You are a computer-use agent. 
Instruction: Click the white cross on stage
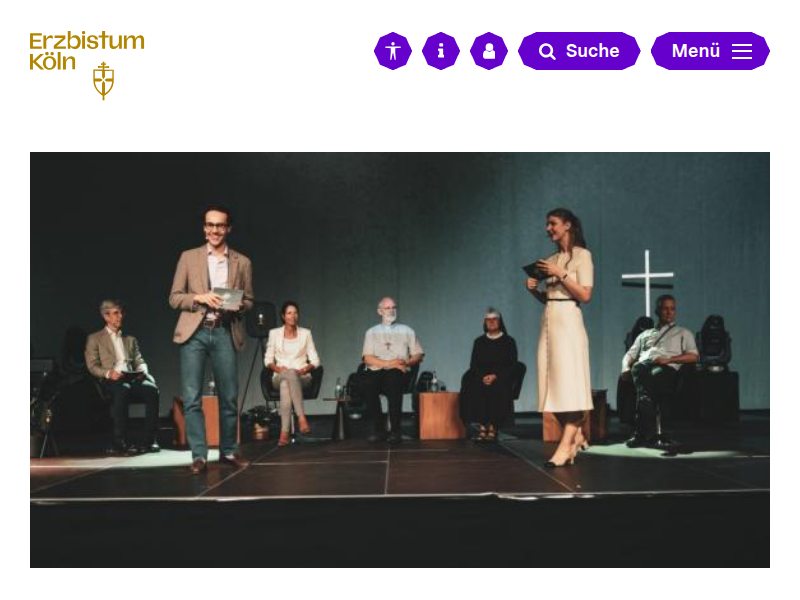(647, 282)
